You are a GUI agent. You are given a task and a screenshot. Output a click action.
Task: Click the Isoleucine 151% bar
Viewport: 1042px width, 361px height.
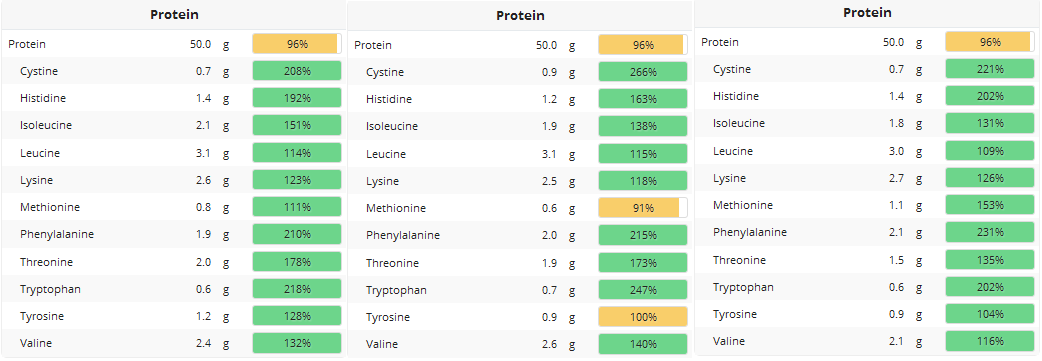[297, 126]
